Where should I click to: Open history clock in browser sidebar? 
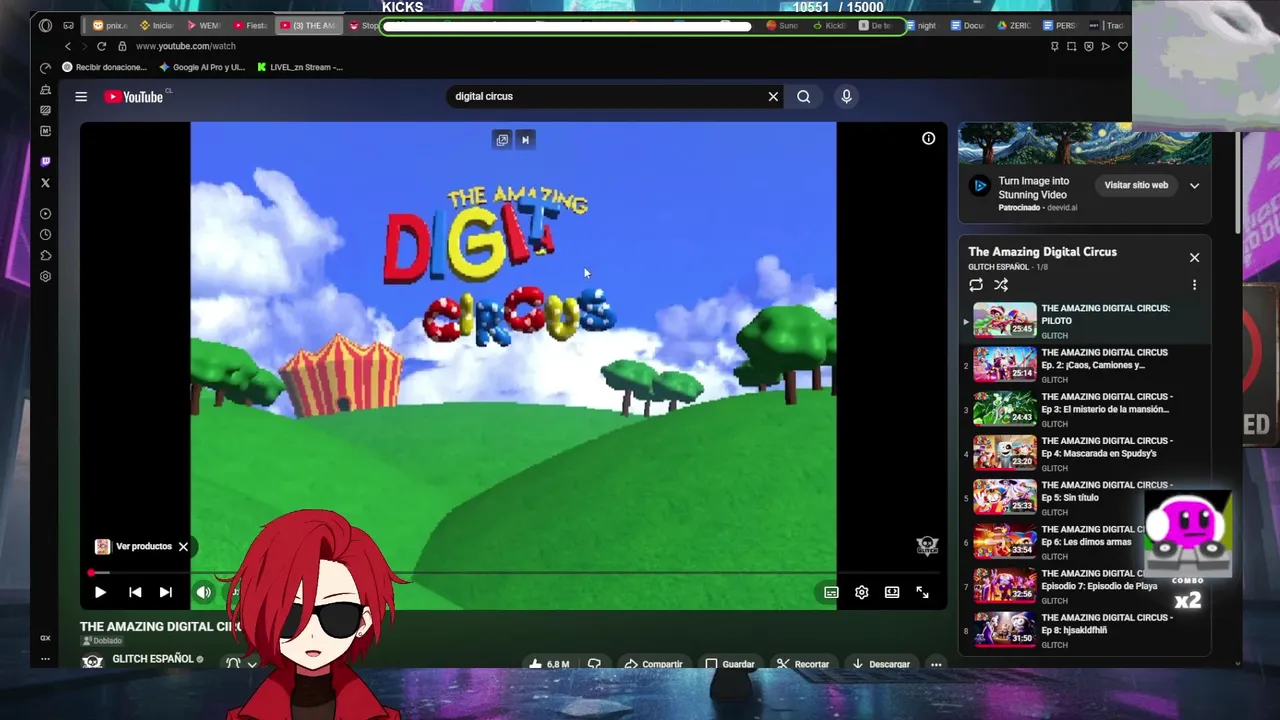[45, 235]
